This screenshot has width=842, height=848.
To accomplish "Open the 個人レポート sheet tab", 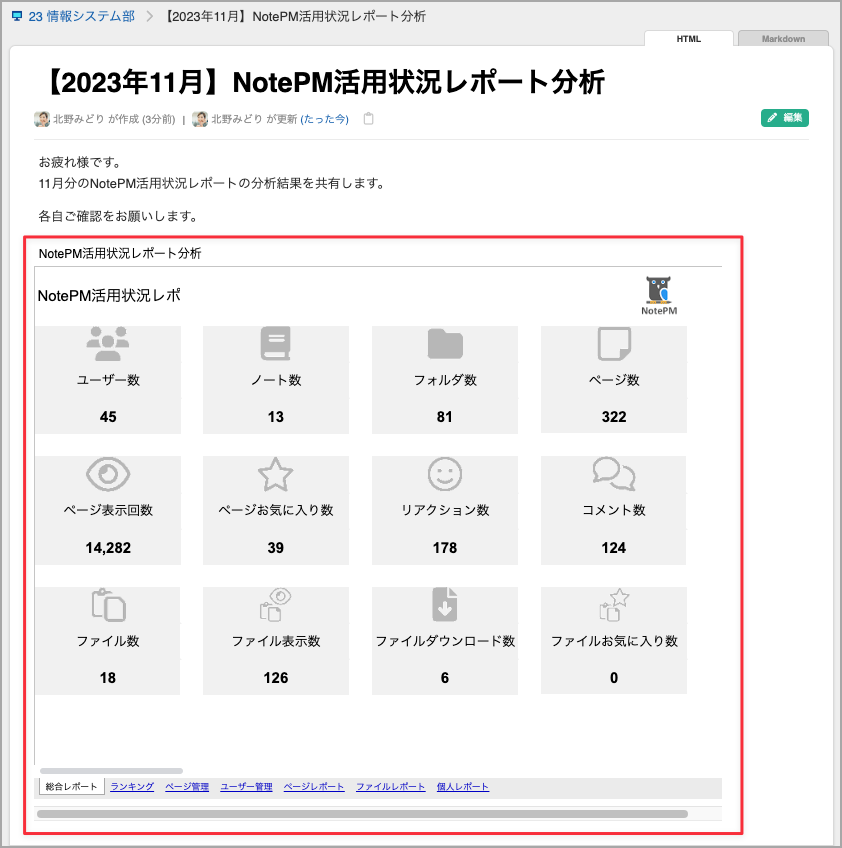I will click(x=463, y=787).
